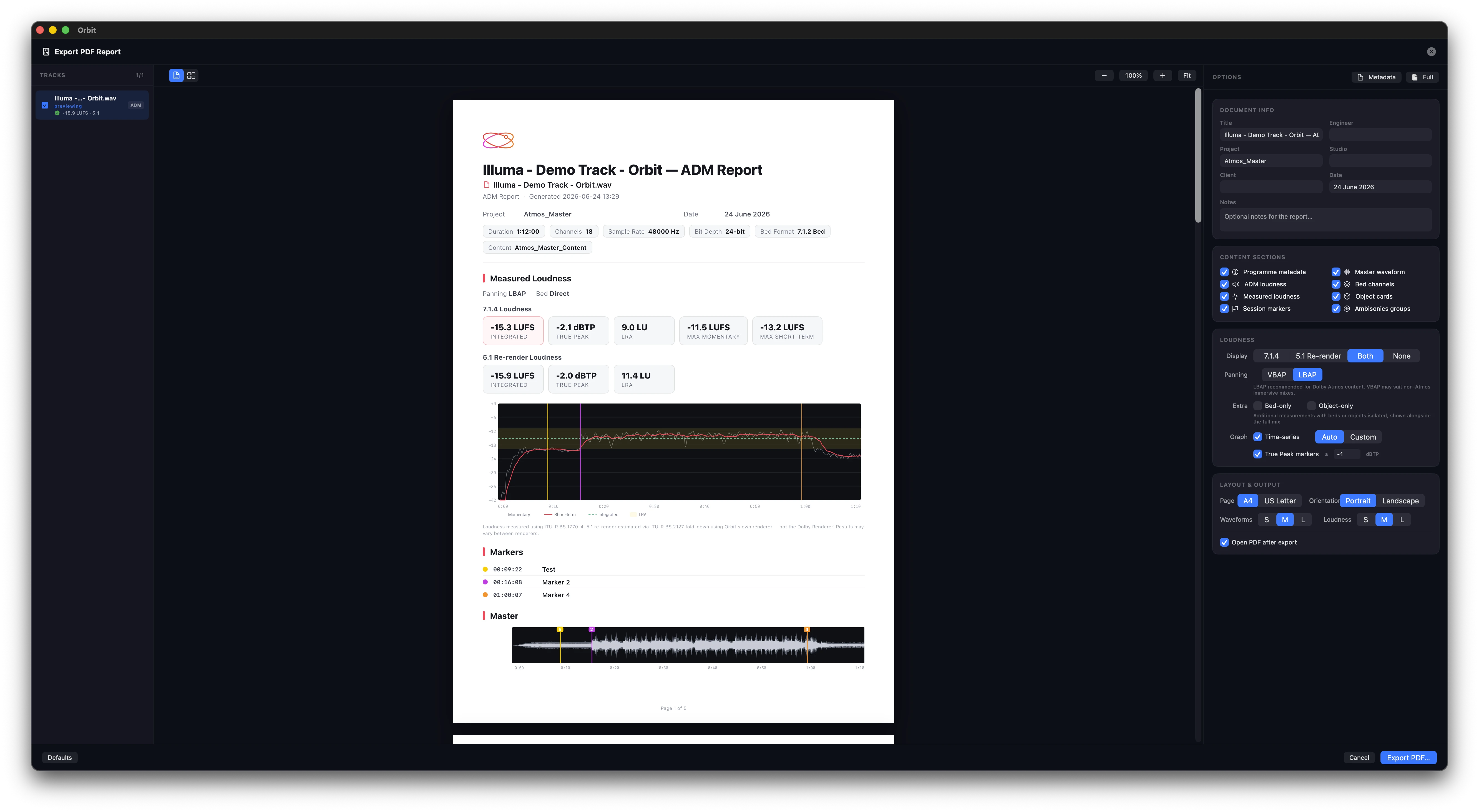The image size is (1479, 812).
Task: Click the green status icon under Orbit.wav track
Action: pos(57,113)
